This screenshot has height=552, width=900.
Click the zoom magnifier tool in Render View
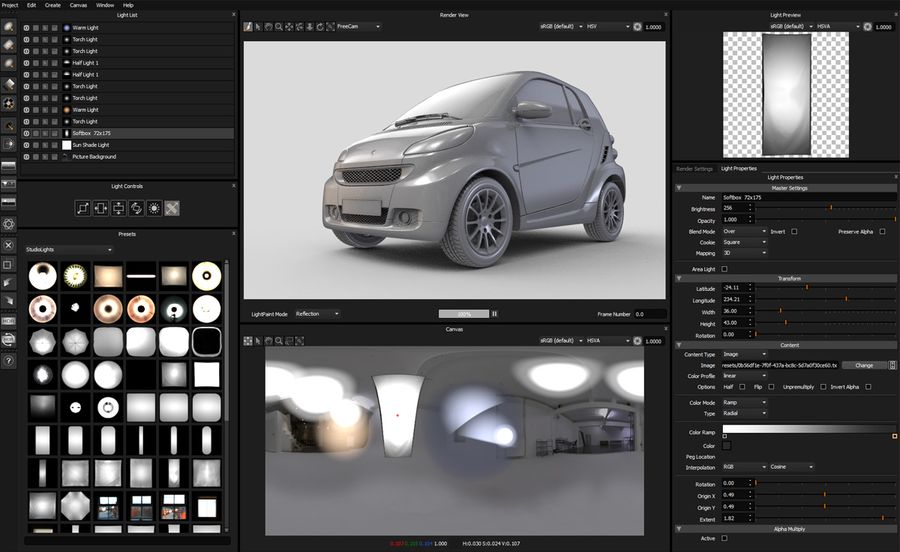click(x=279, y=26)
